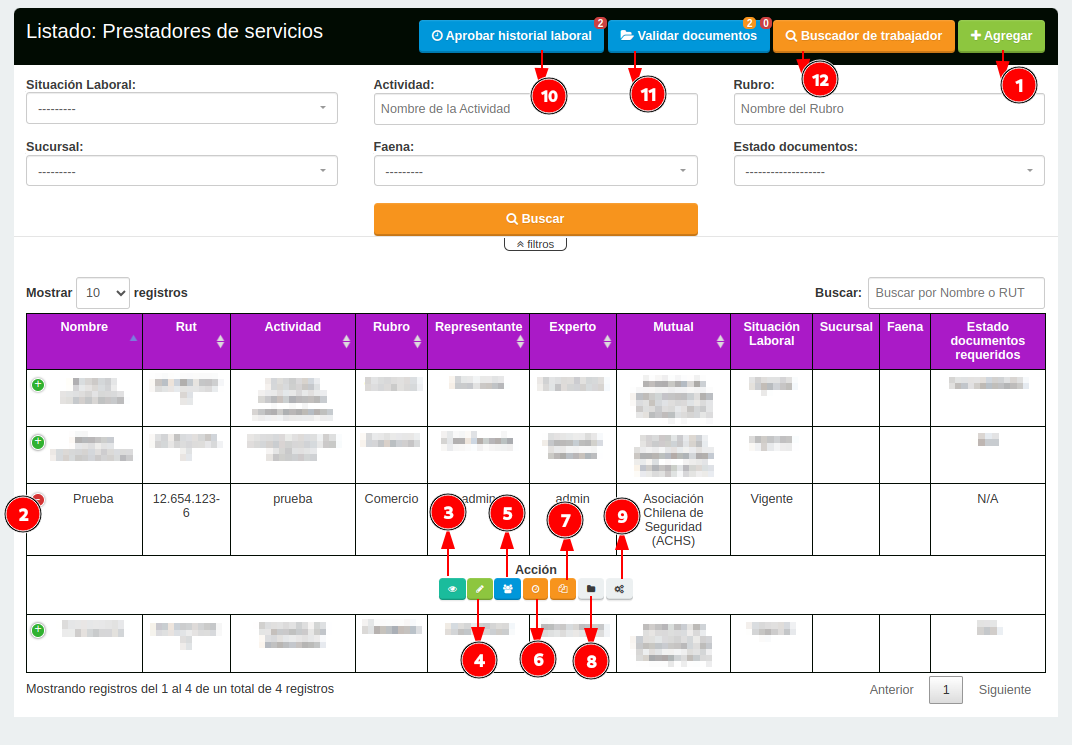Click the green pencil edit icon under Acción
Viewport: 1072px width, 745px height.
480,589
